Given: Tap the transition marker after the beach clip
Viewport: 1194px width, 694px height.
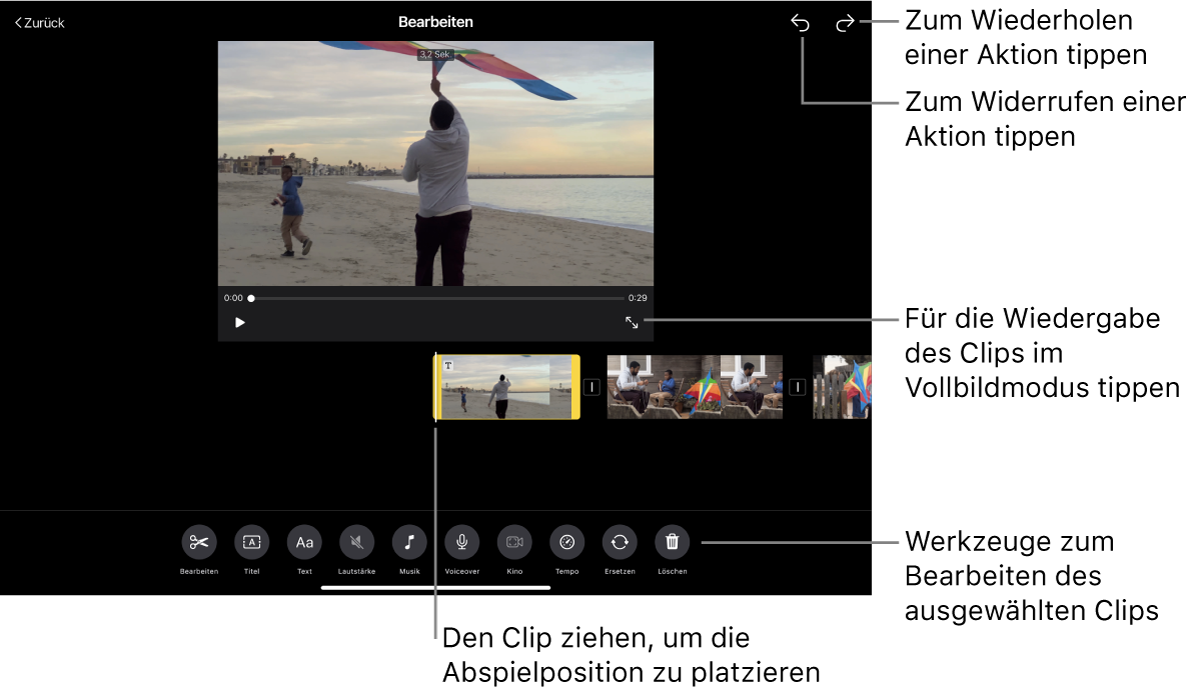Looking at the screenshot, I should [x=592, y=387].
